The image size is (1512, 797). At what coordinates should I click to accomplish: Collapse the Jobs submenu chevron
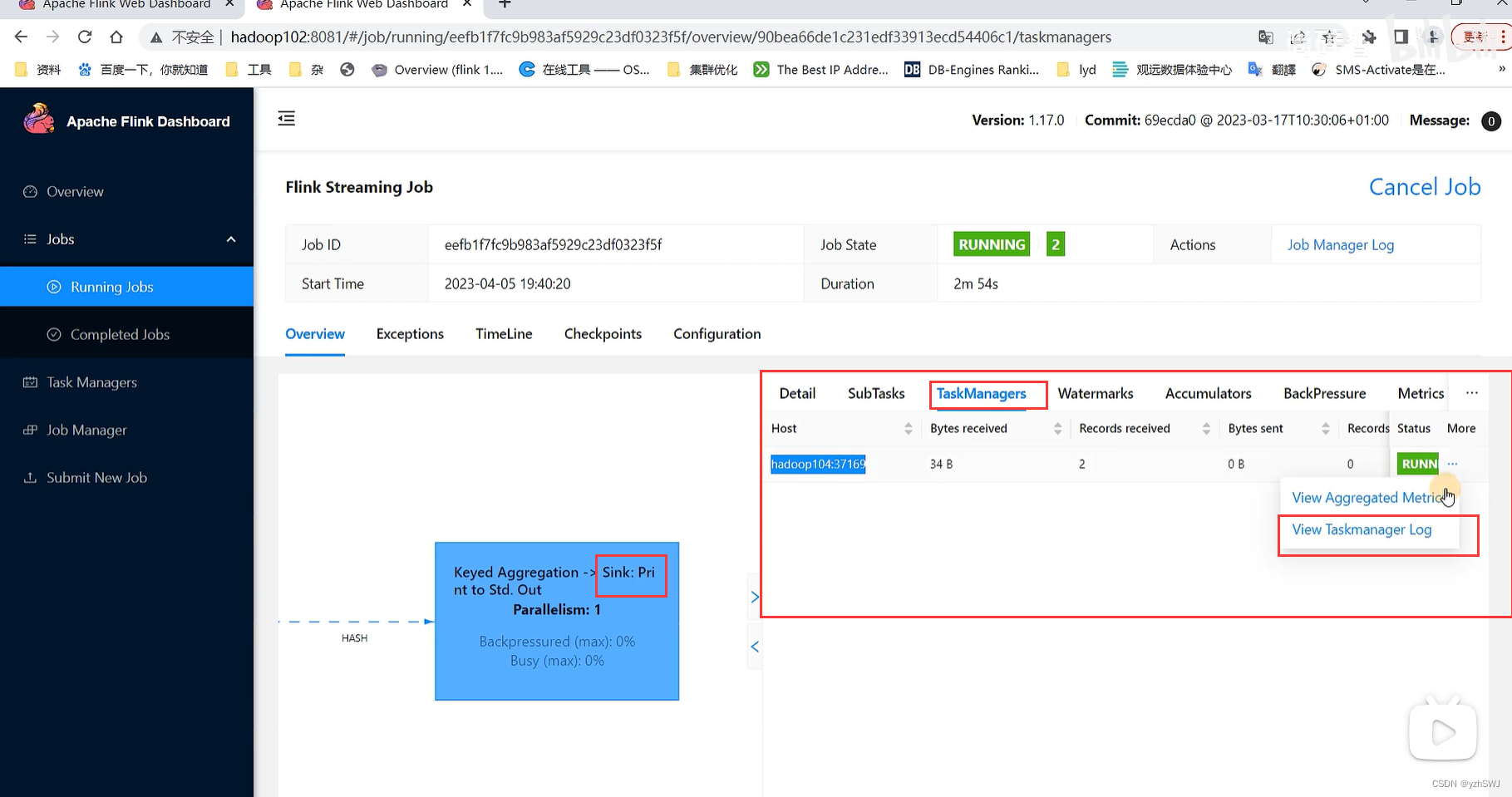point(231,239)
